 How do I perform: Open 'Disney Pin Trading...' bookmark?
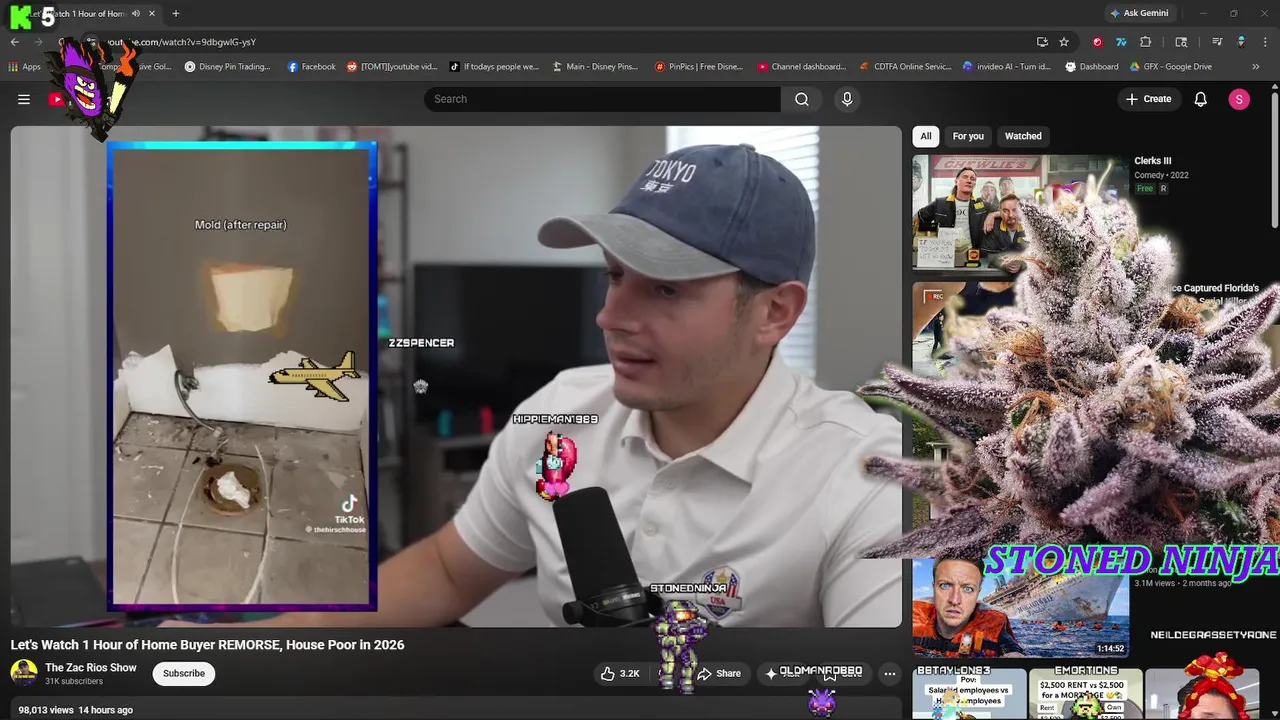pos(227,67)
